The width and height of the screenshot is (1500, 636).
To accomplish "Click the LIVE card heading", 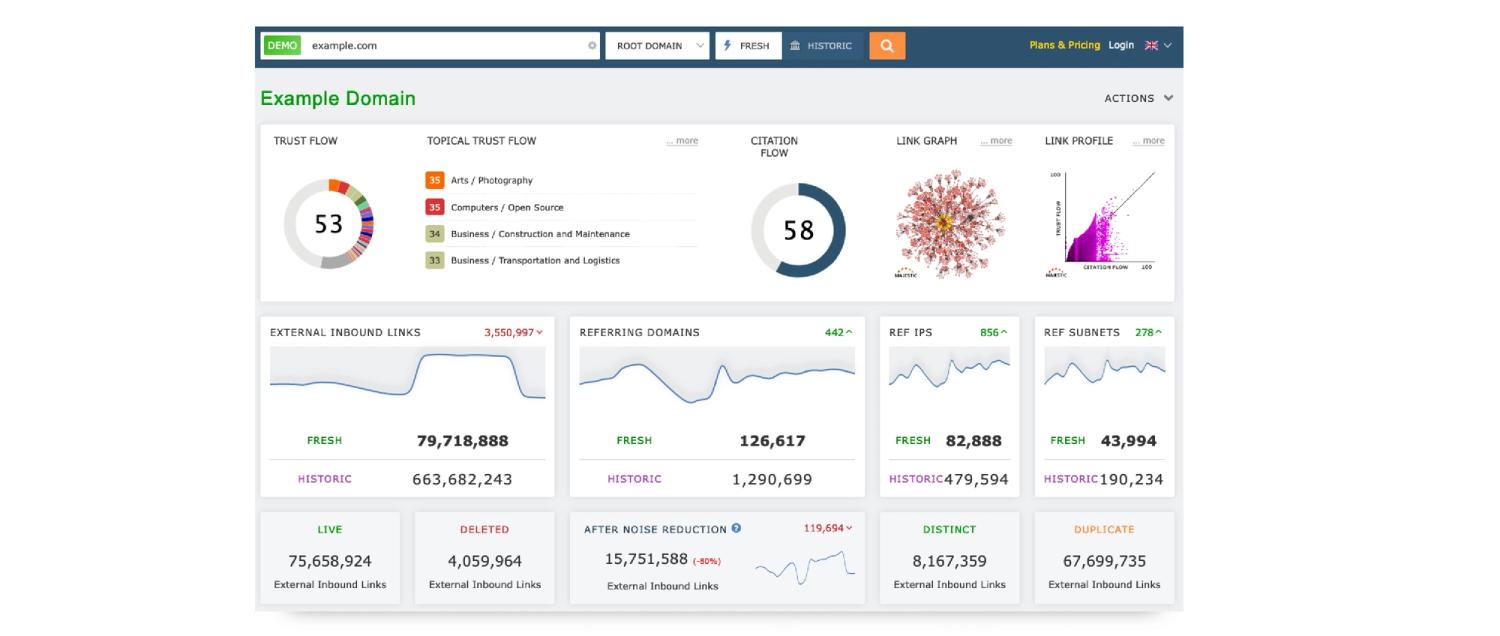I will point(329,529).
